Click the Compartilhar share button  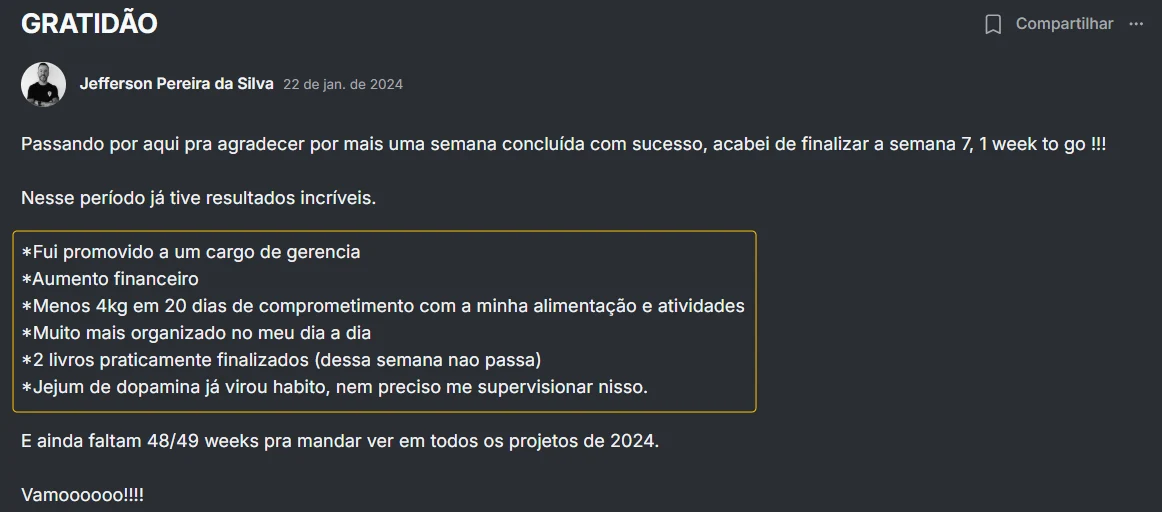[1064, 24]
